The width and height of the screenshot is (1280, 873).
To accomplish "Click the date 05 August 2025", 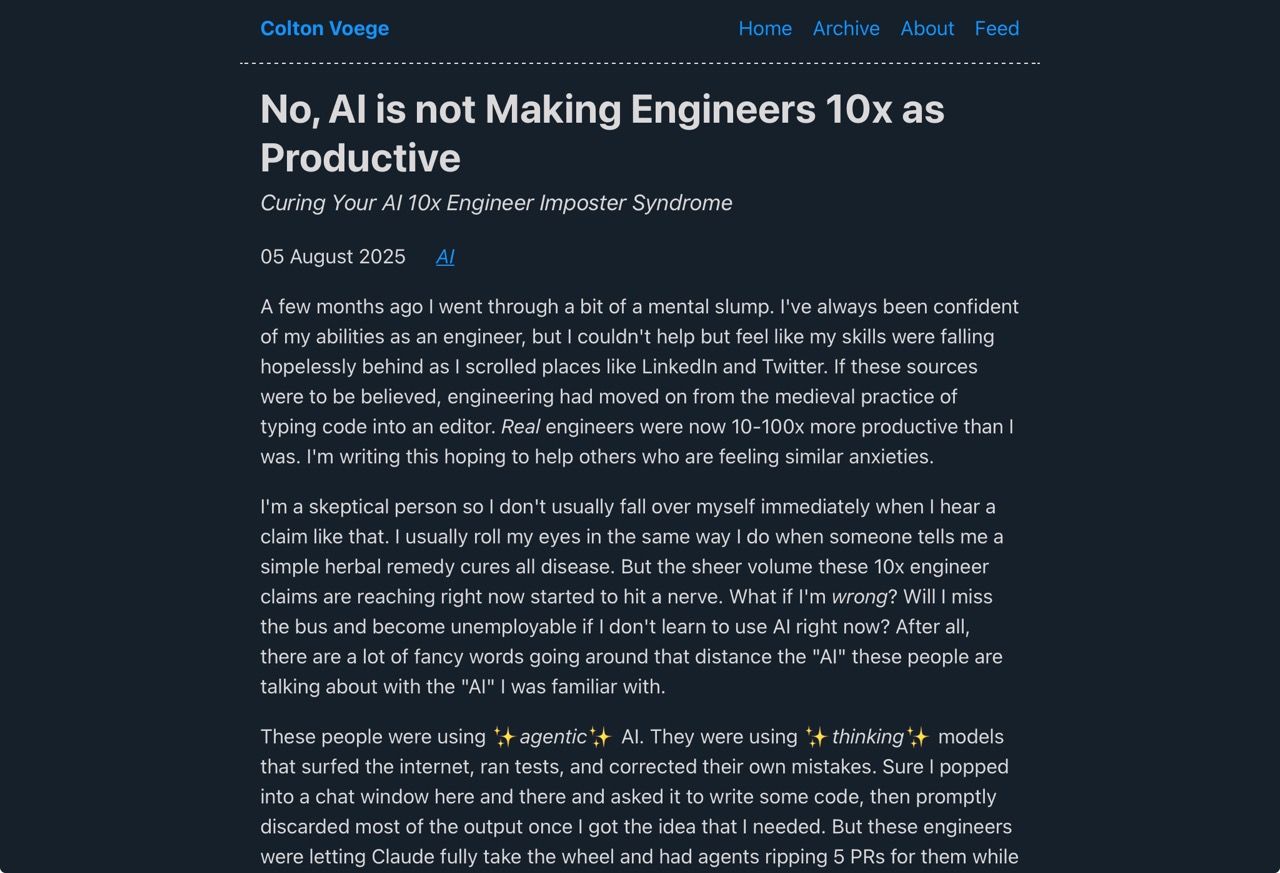I will point(333,257).
